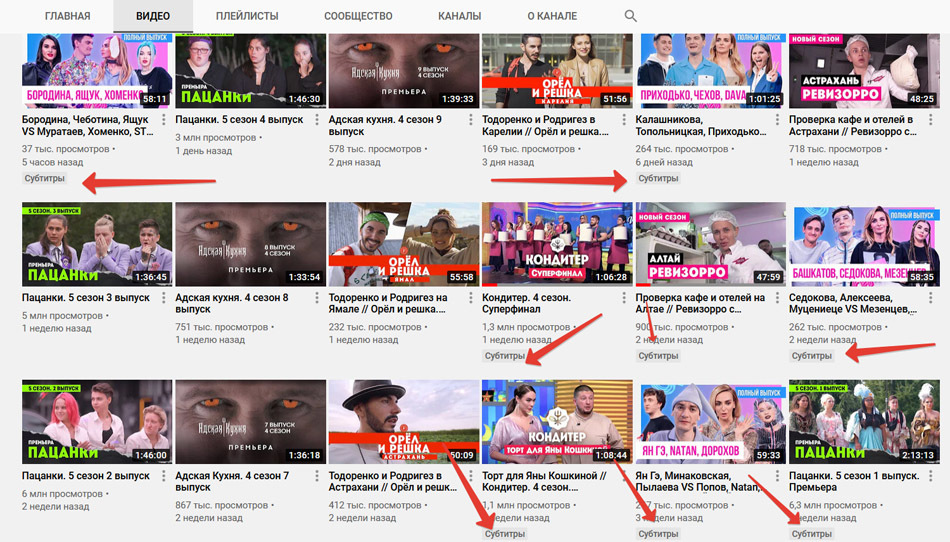Play the Кондитер Суперфинал thumbnail

point(557,244)
